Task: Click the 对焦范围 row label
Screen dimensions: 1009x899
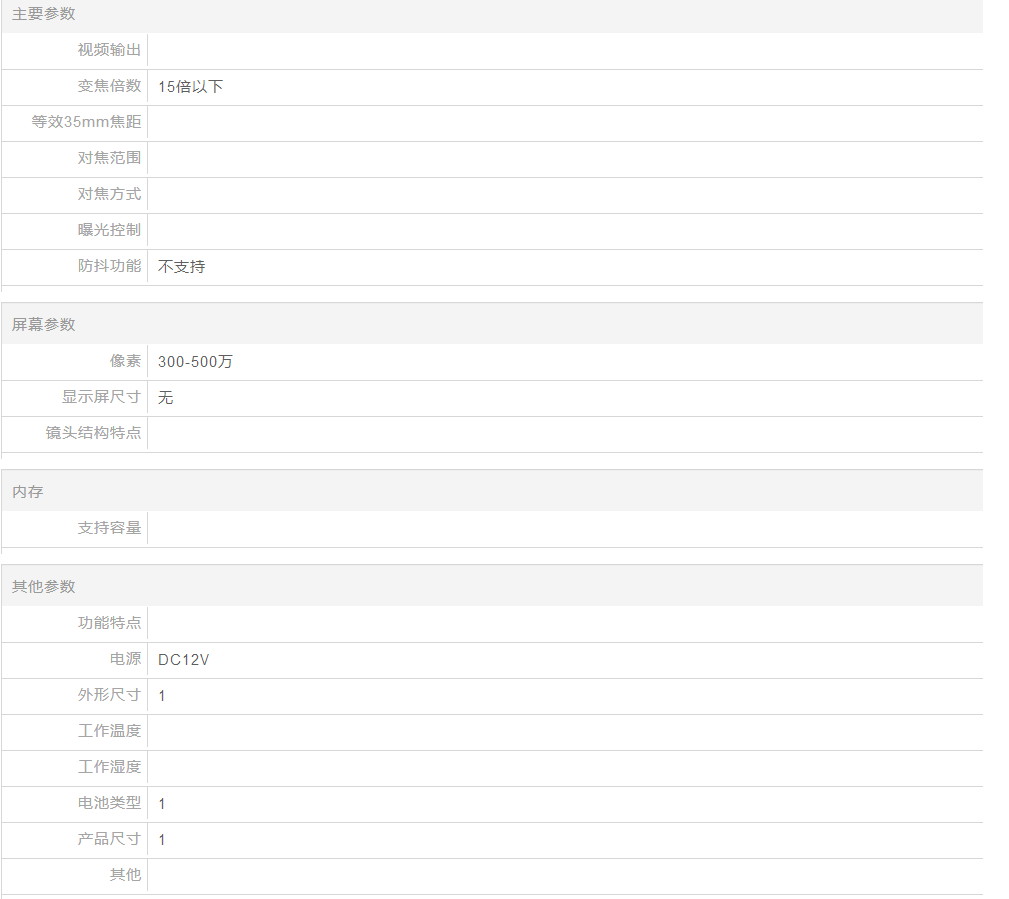Action: tap(109, 158)
